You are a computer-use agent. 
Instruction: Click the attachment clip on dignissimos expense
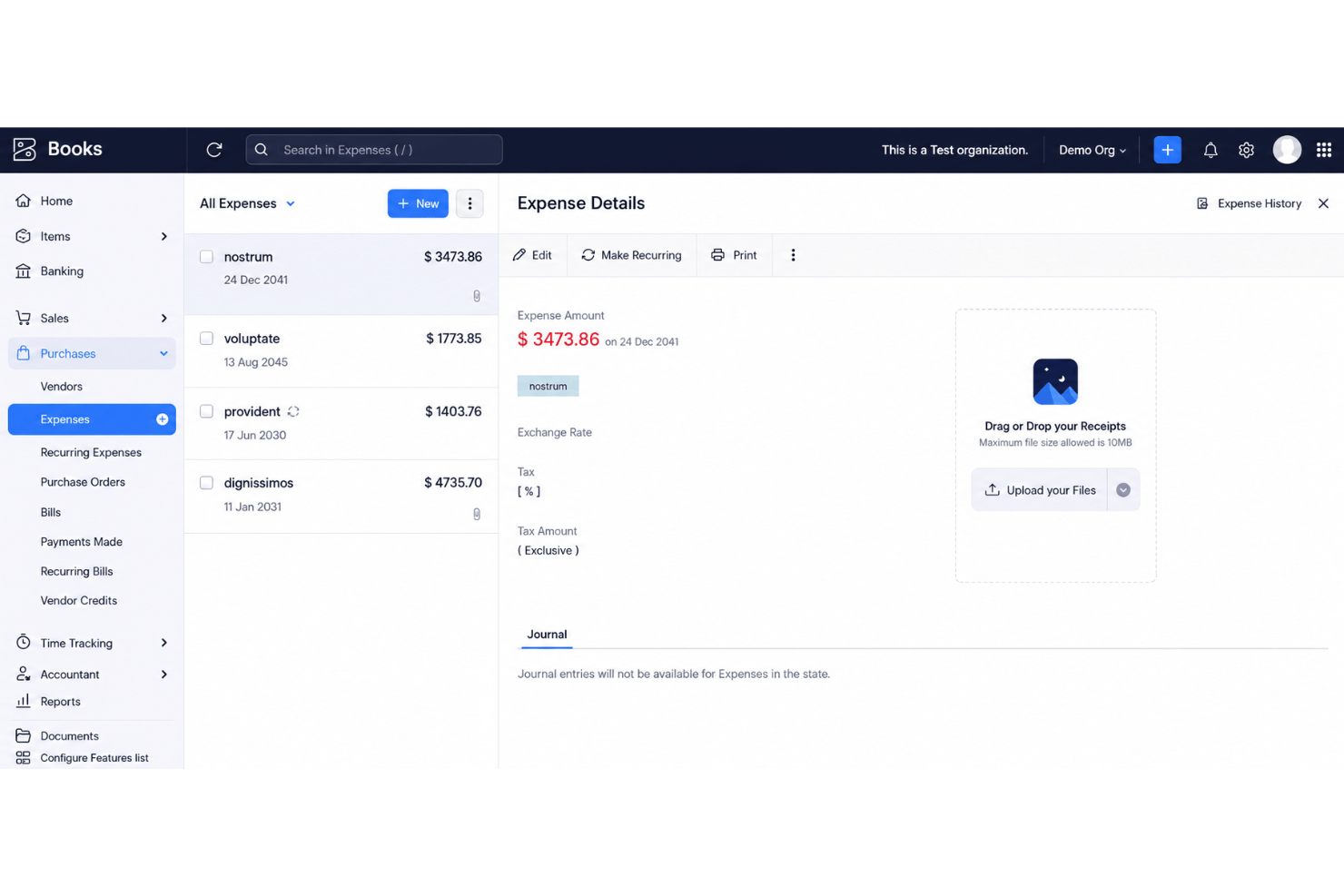tap(477, 514)
